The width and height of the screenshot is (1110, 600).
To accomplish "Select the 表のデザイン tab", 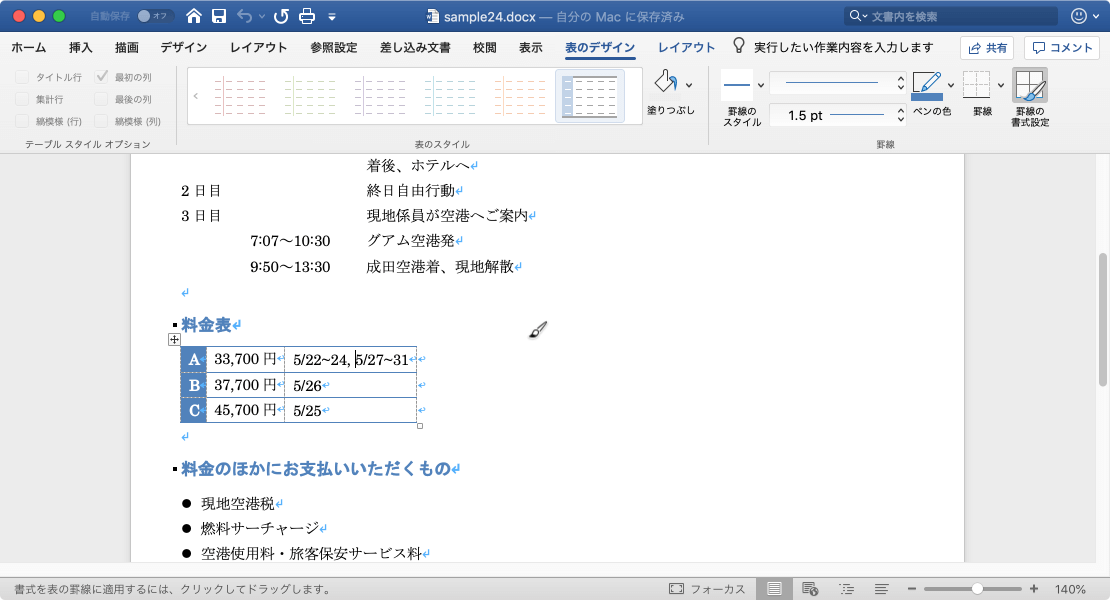I will pyautogui.click(x=600, y=47).
